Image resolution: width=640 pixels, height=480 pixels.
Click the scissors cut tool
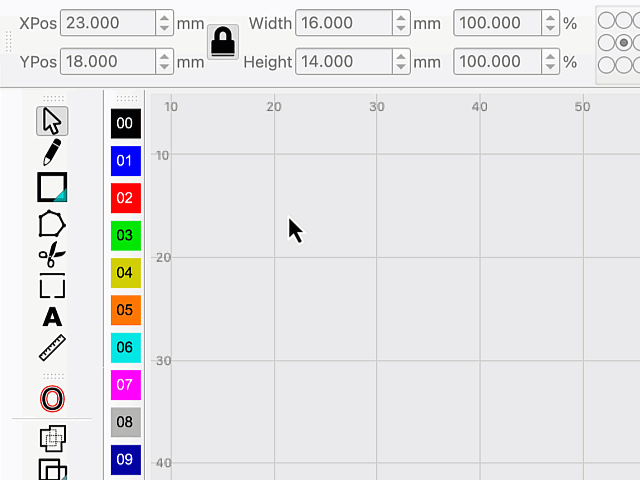tap(52, 255)
